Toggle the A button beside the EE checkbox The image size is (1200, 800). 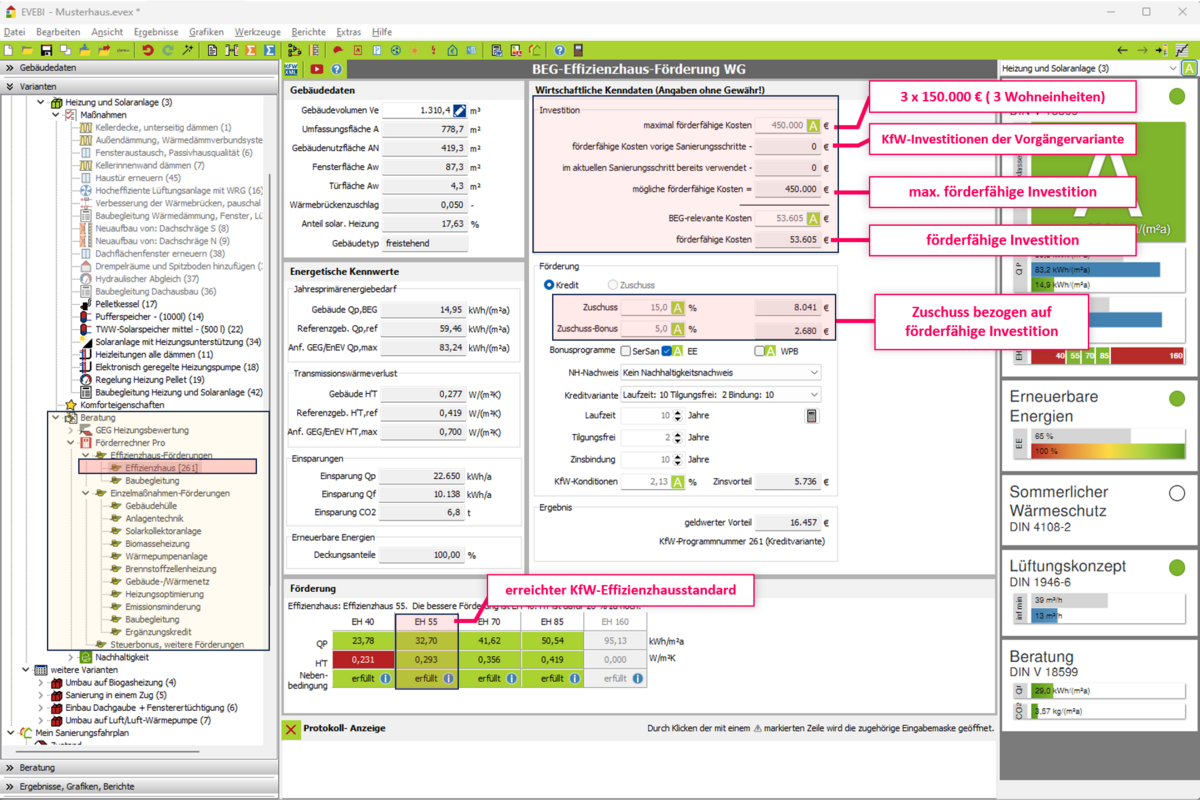click(x=677, y=351)
